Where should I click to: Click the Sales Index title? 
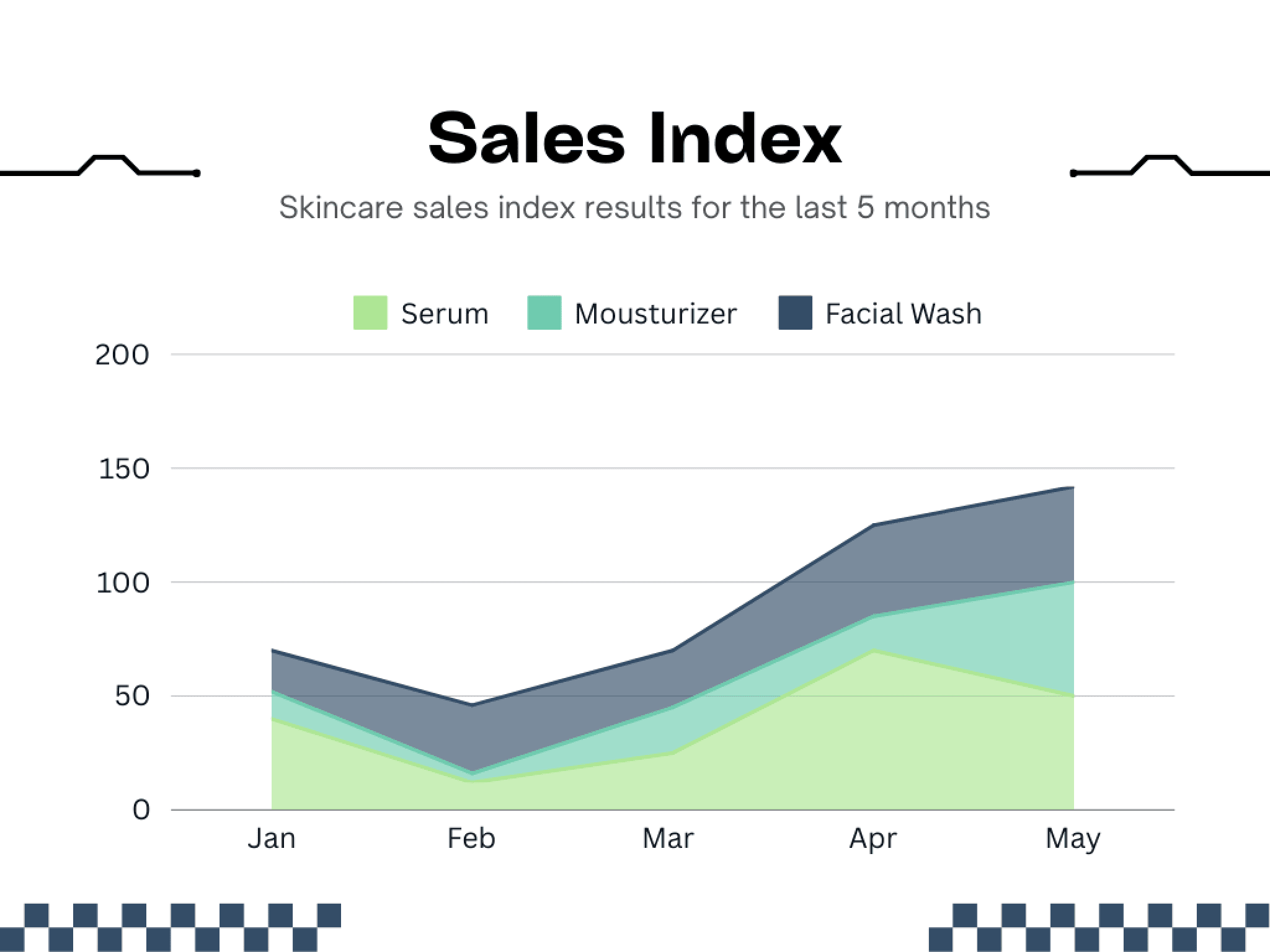(634, 139)
